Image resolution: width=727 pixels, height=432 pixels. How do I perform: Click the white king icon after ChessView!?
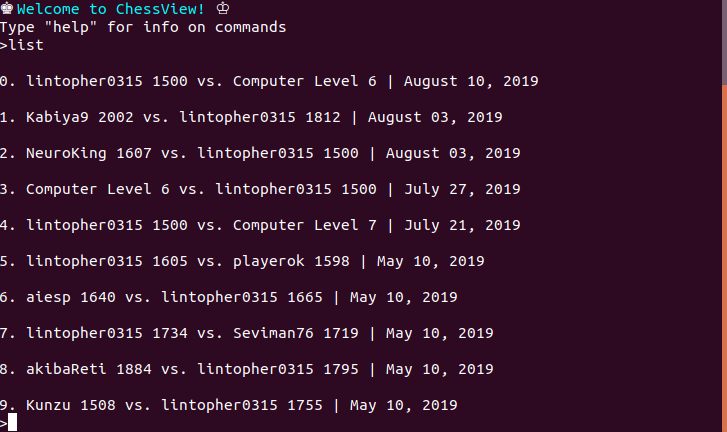tap(223, 8)
